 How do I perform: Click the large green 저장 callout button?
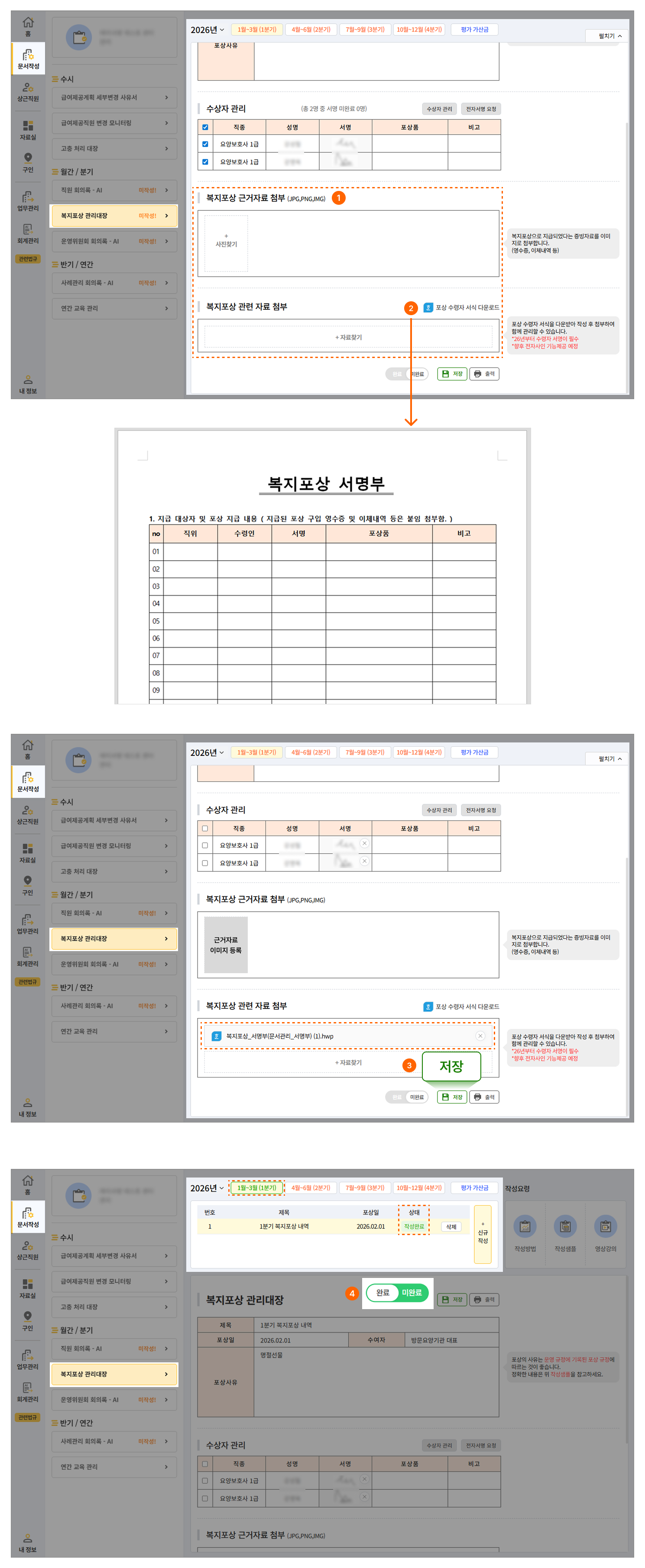click(451, 1066)
